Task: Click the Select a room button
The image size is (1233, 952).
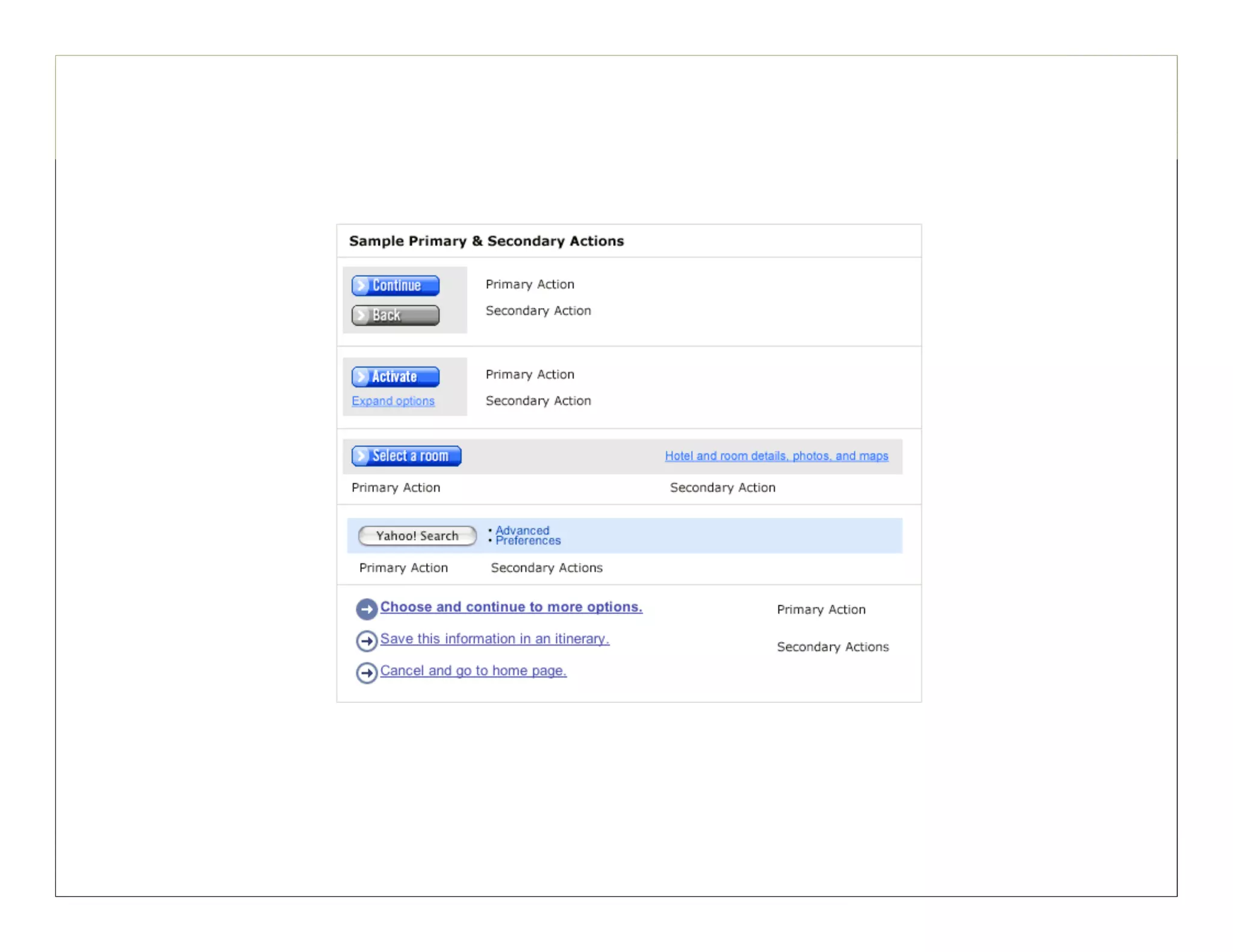Action: (406, 456)
